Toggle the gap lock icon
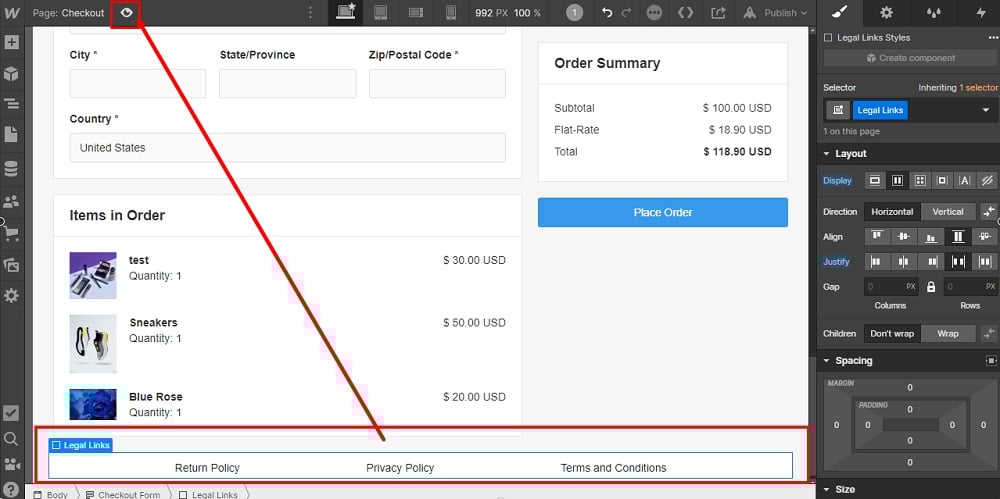1000x499 pixels. (x=931, y=287)
